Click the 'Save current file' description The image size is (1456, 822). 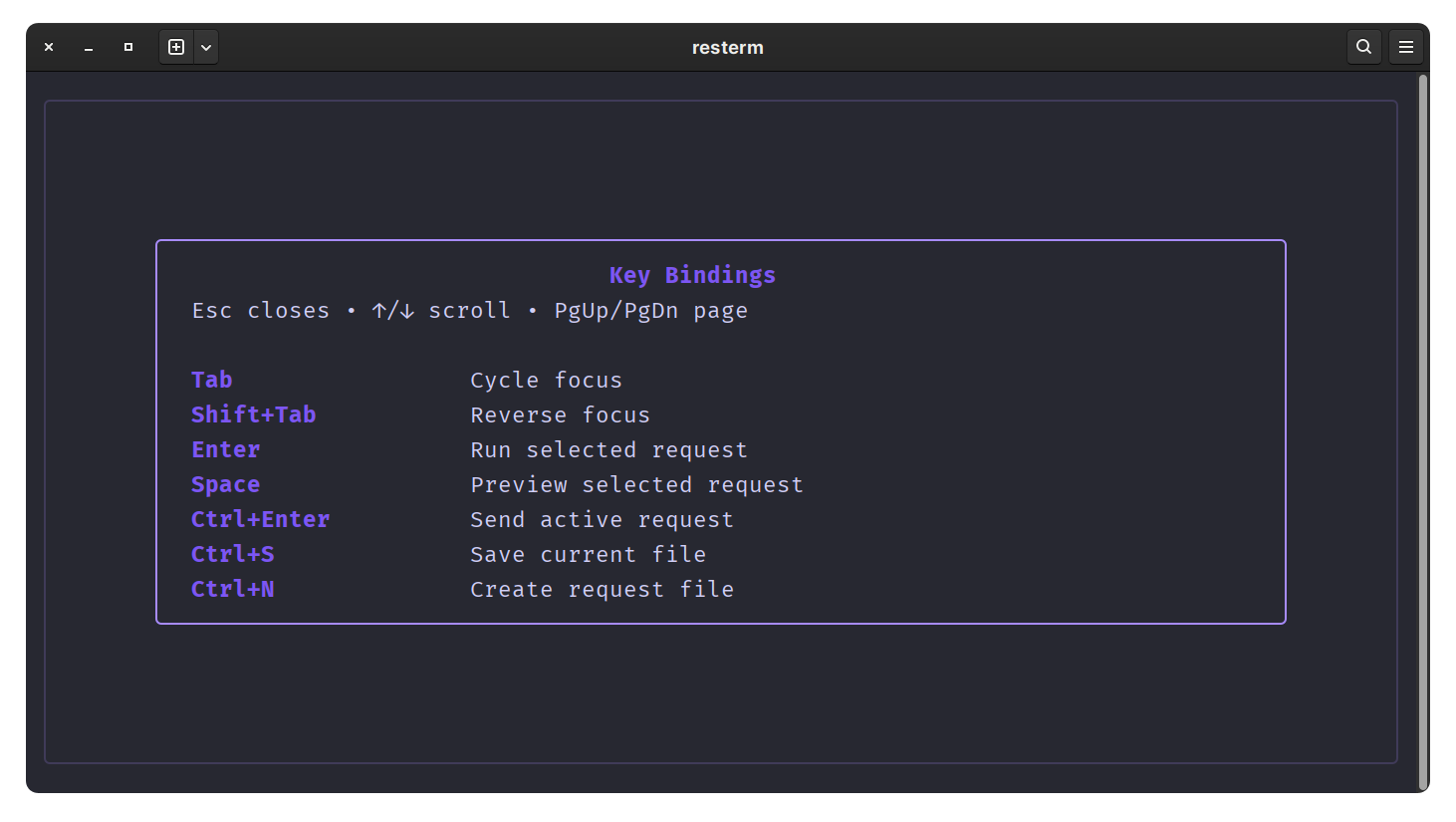[x=588, y=554]
